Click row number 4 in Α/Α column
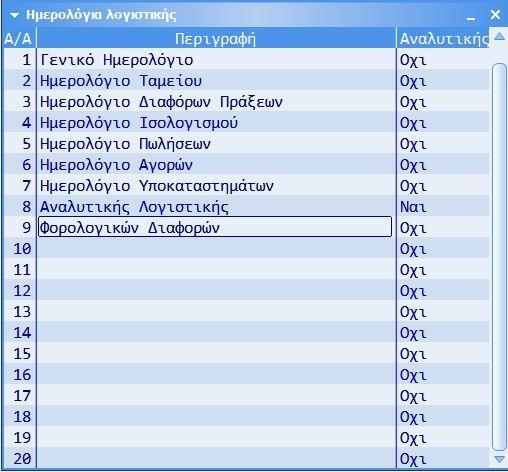Image resolution: width=508 pixels, height=472 pixels. (26, 123)
